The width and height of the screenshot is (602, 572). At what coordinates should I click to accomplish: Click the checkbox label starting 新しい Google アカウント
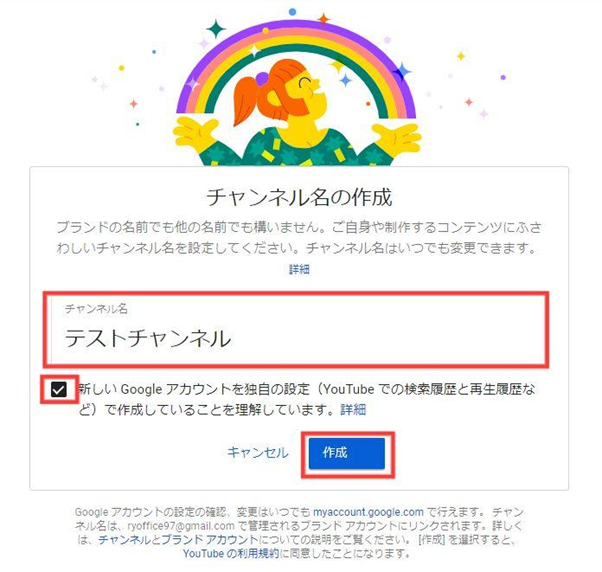pos(306,400)
